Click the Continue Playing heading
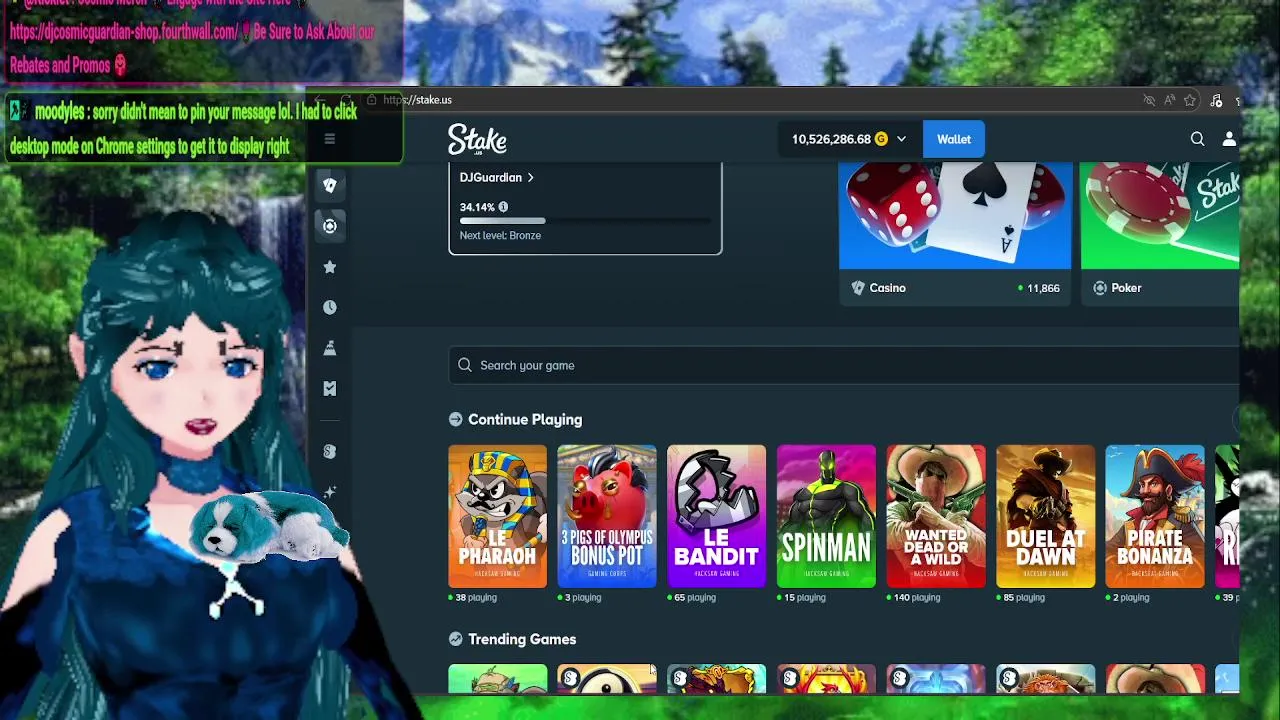The image size is (1280, 720). tap(525, 419)
